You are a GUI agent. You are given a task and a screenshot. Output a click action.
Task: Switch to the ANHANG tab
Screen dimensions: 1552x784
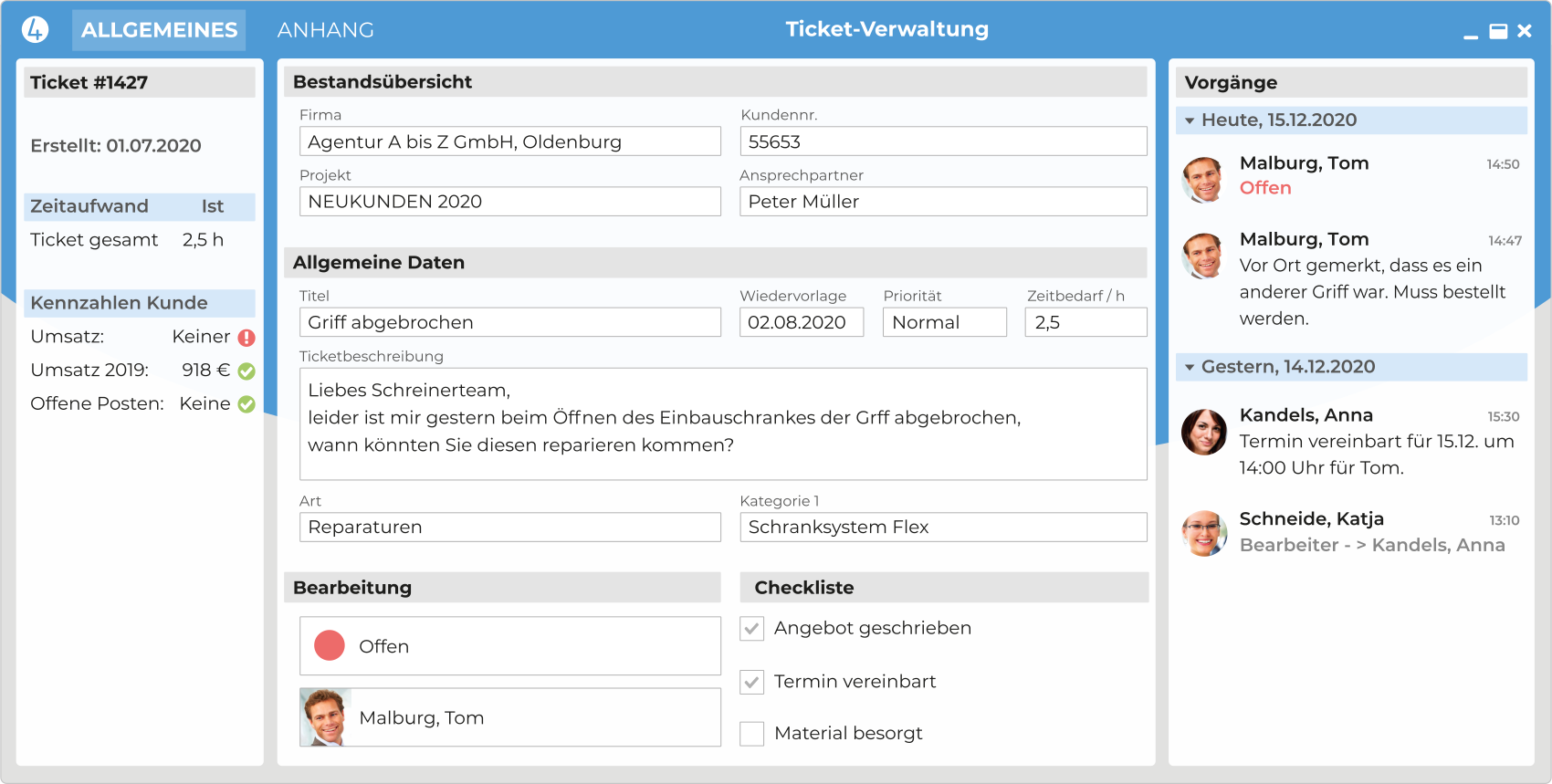pos(326,30)
